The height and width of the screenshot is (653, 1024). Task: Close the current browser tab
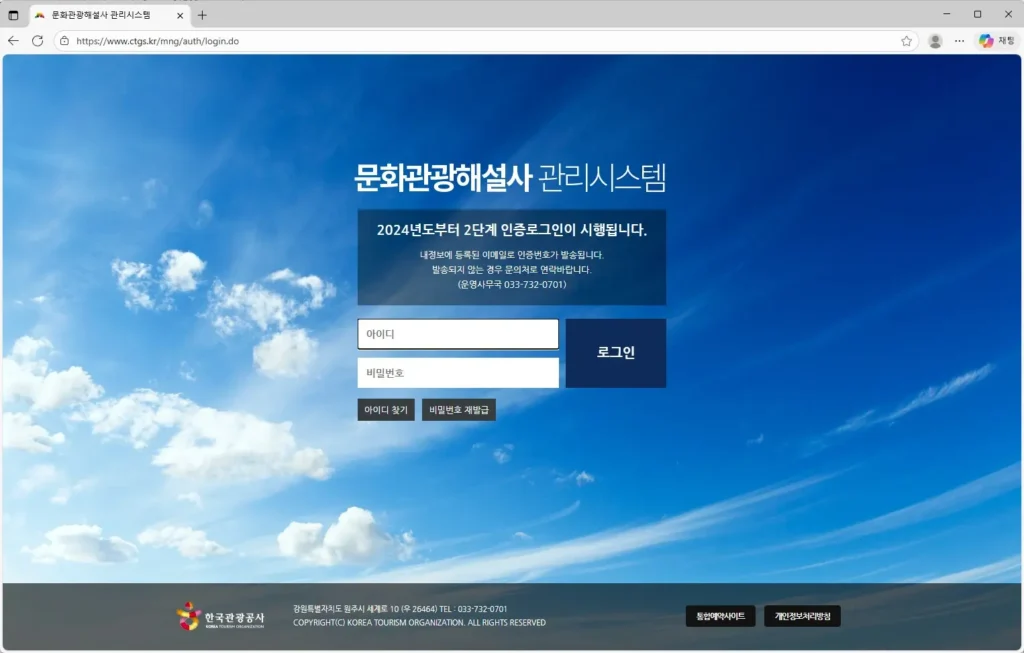tap(180, 14)
